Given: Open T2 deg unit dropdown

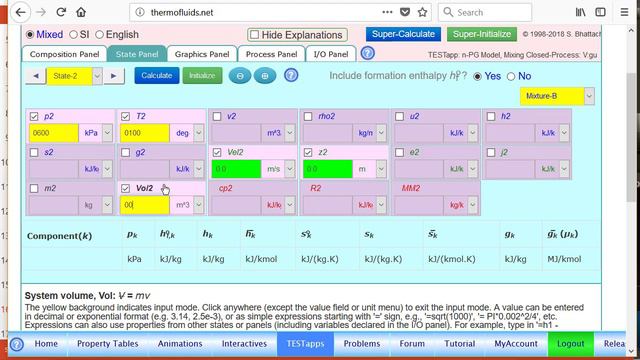Looking at the screenshot, I should pyautogui.click(x=198, y=133).
